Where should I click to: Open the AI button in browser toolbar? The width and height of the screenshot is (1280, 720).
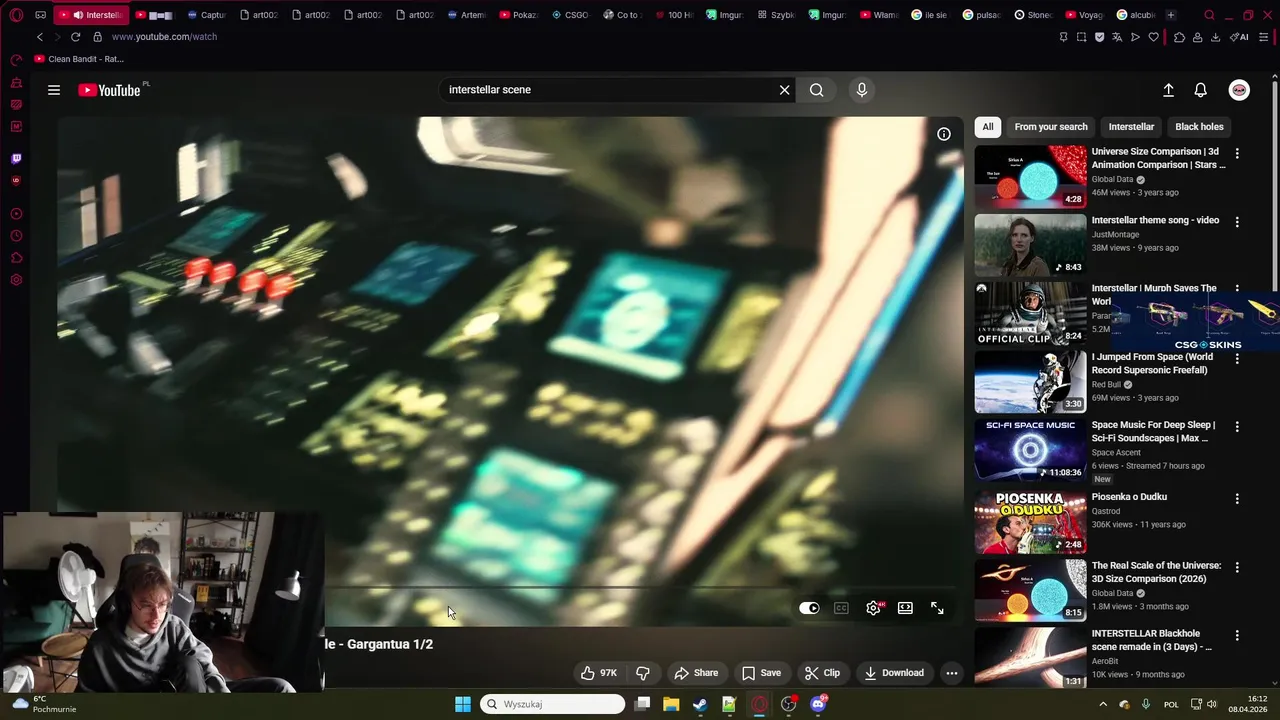coord(1238,37)
